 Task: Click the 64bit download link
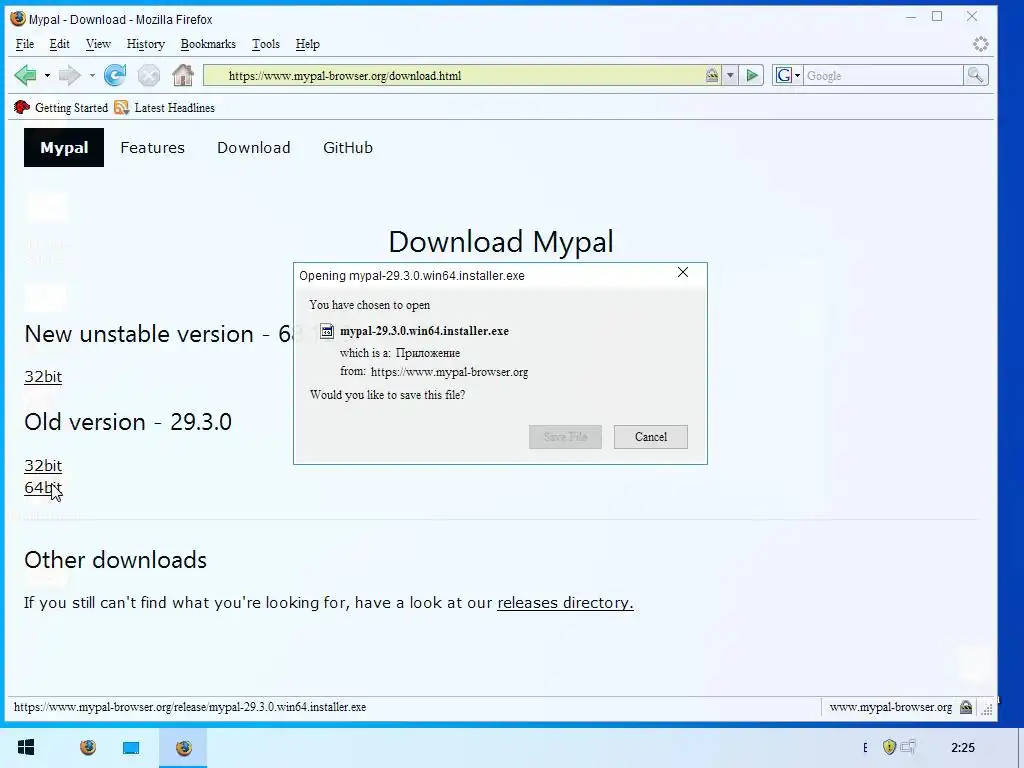43,488
